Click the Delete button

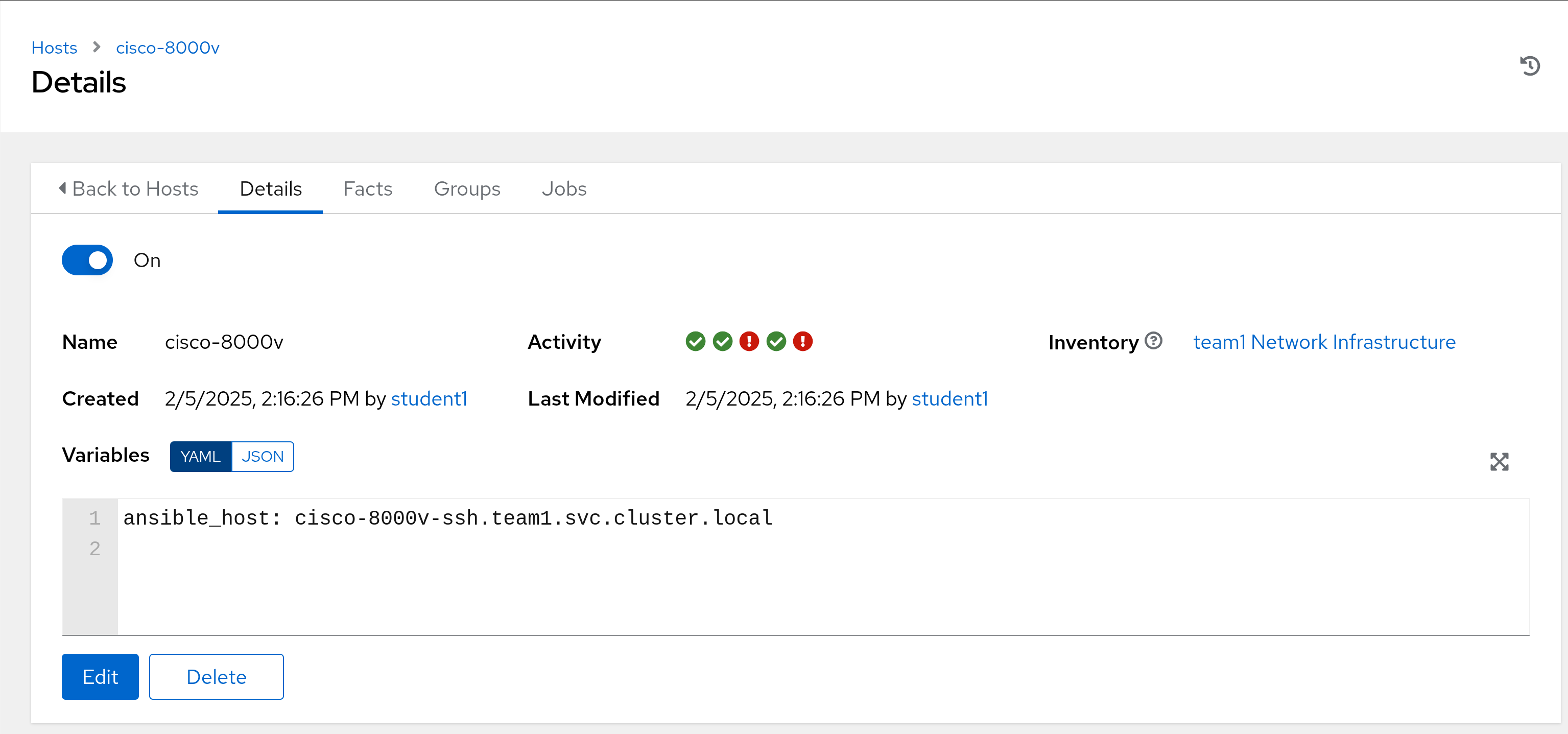click(216, 677)
